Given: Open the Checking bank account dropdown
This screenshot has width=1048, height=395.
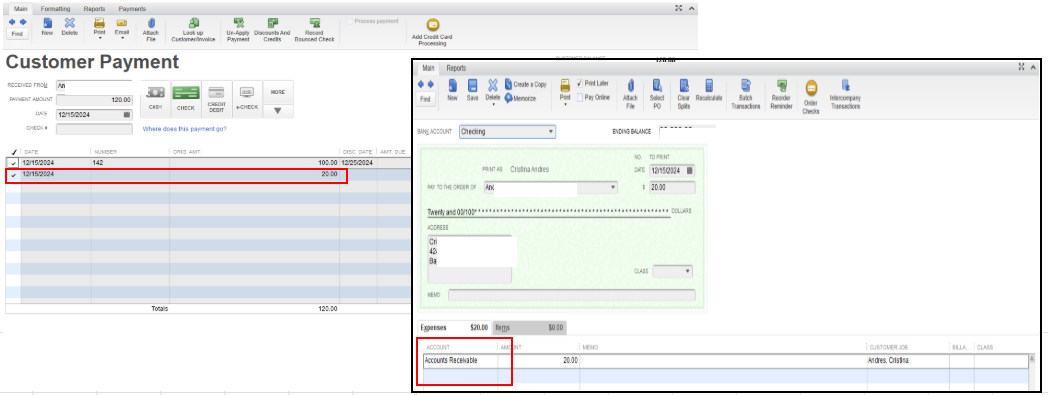Looking at the screenshot, I should (551, 132).
